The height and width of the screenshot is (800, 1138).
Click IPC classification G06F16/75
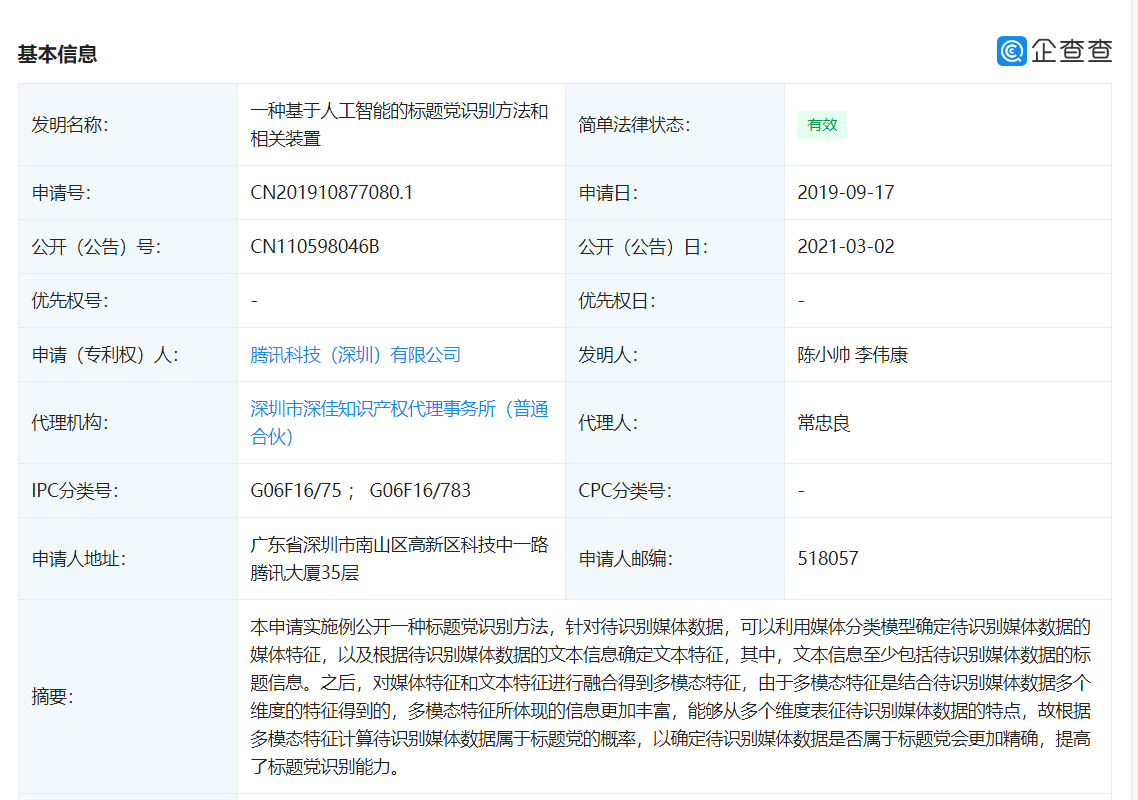coord(296,491)
